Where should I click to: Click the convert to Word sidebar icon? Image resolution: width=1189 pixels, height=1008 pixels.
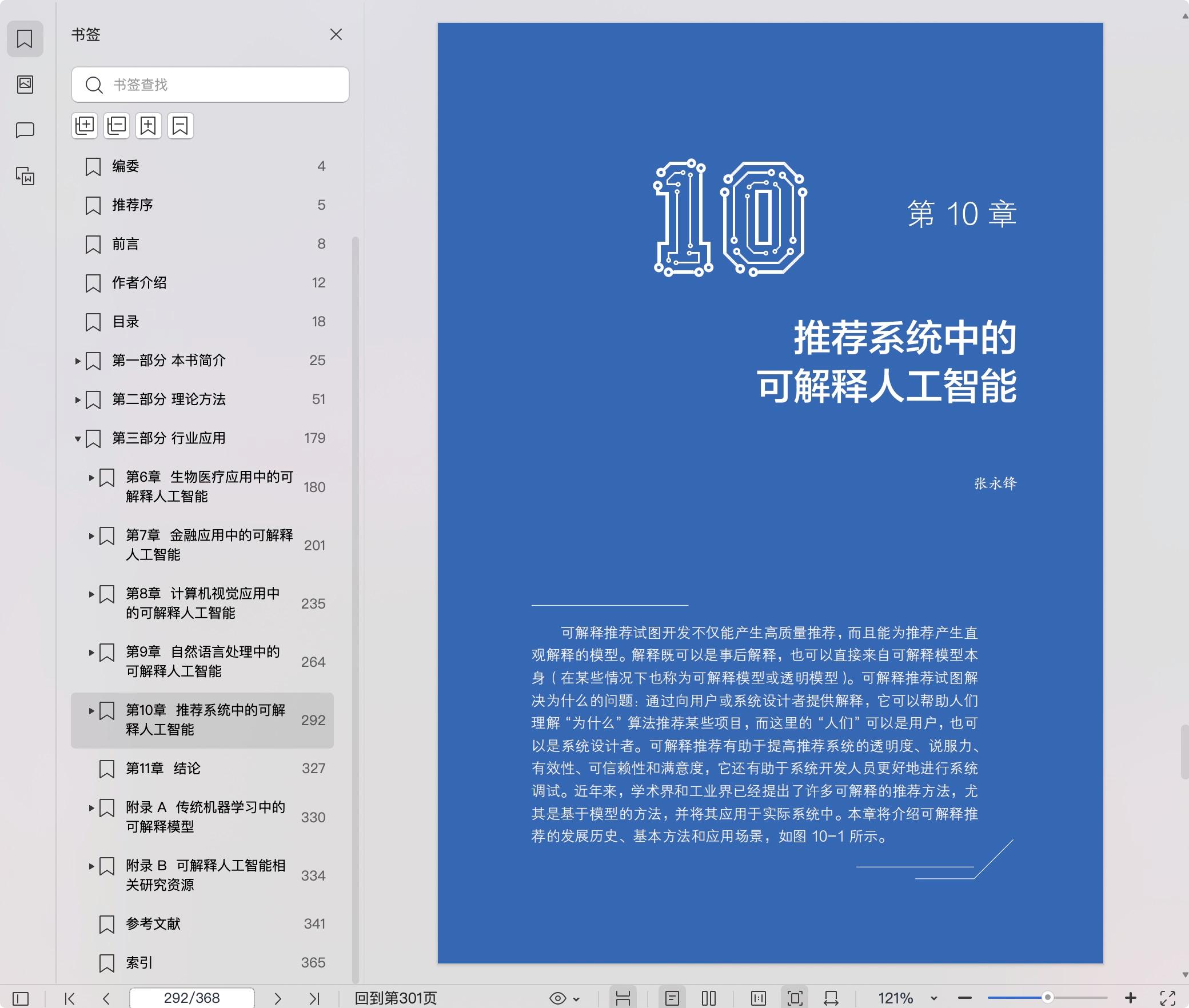(x=25, y=176)
